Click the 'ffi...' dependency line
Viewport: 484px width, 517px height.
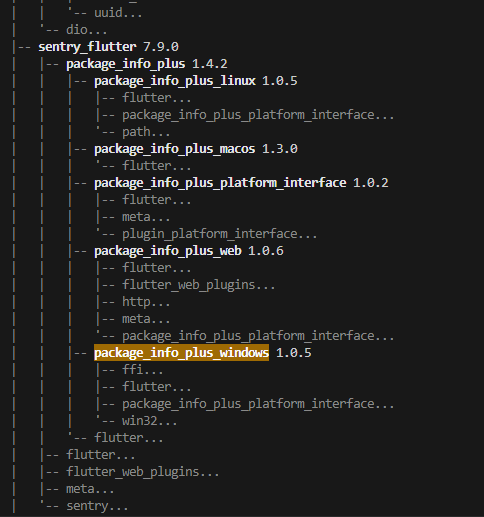[143, 370]
